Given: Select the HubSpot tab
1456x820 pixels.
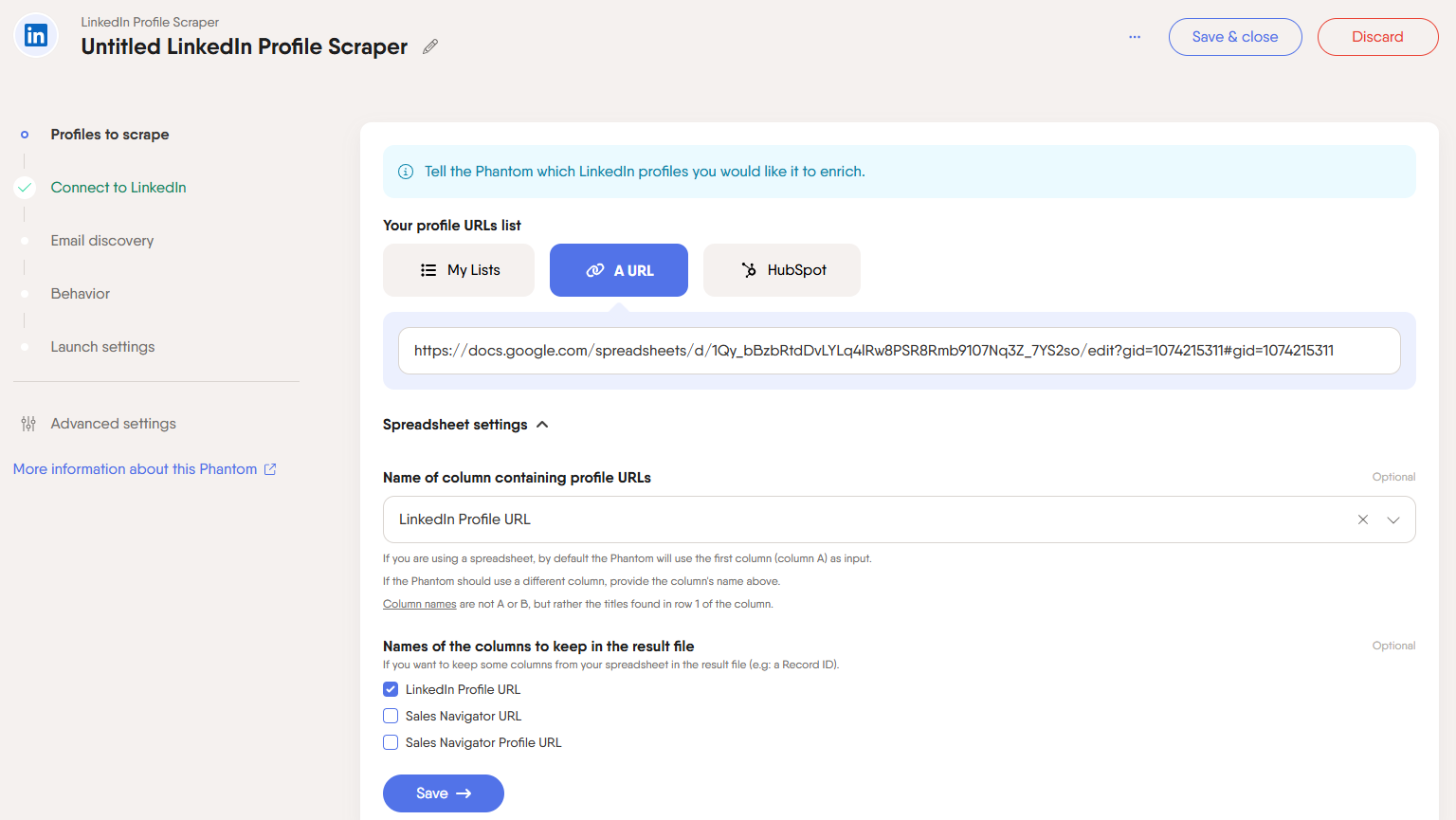Looking at the screenshot, I should tap(782, 270).
